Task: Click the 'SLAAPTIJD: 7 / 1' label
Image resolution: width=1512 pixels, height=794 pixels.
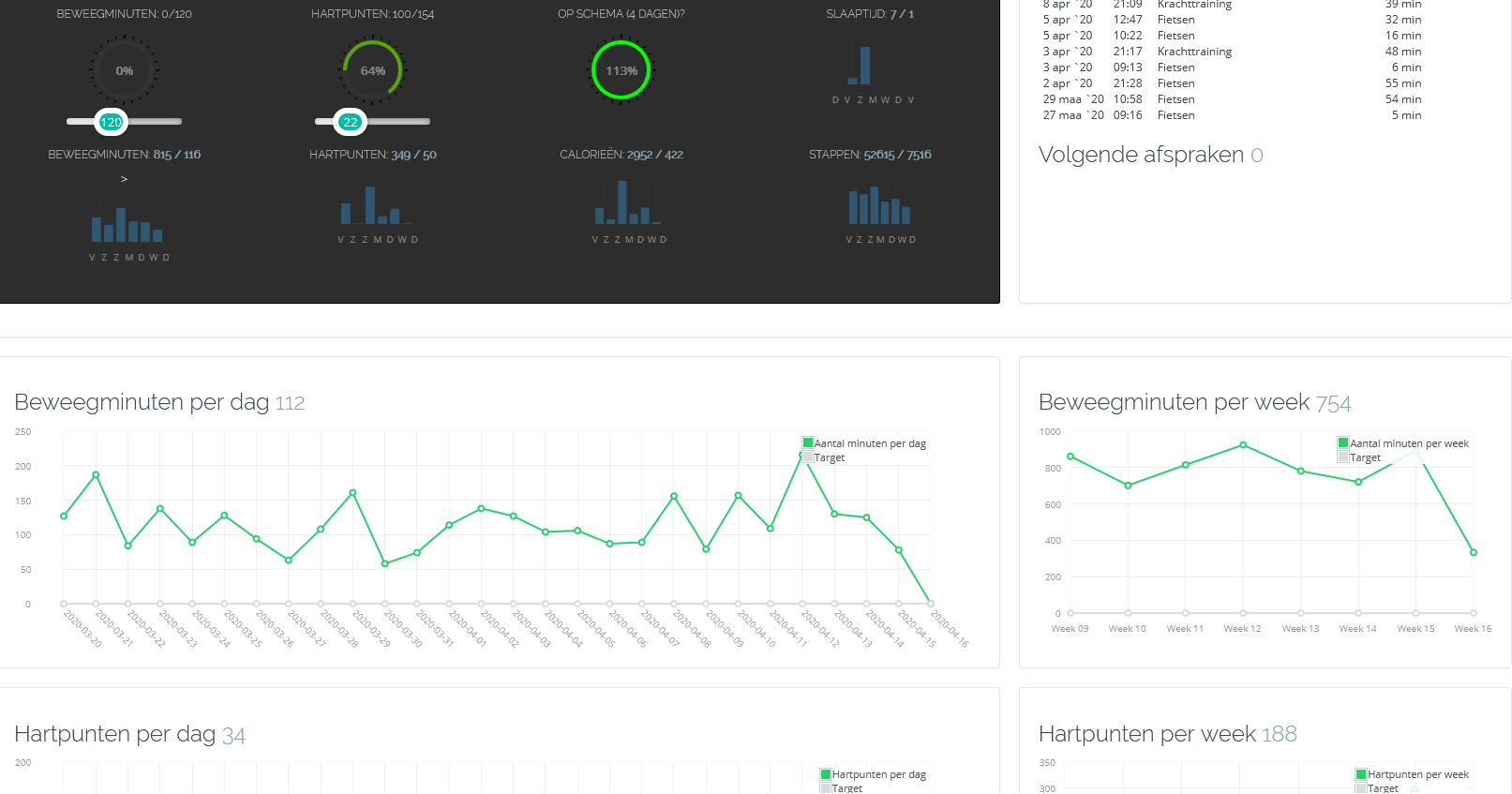Action: coord(871,14)
